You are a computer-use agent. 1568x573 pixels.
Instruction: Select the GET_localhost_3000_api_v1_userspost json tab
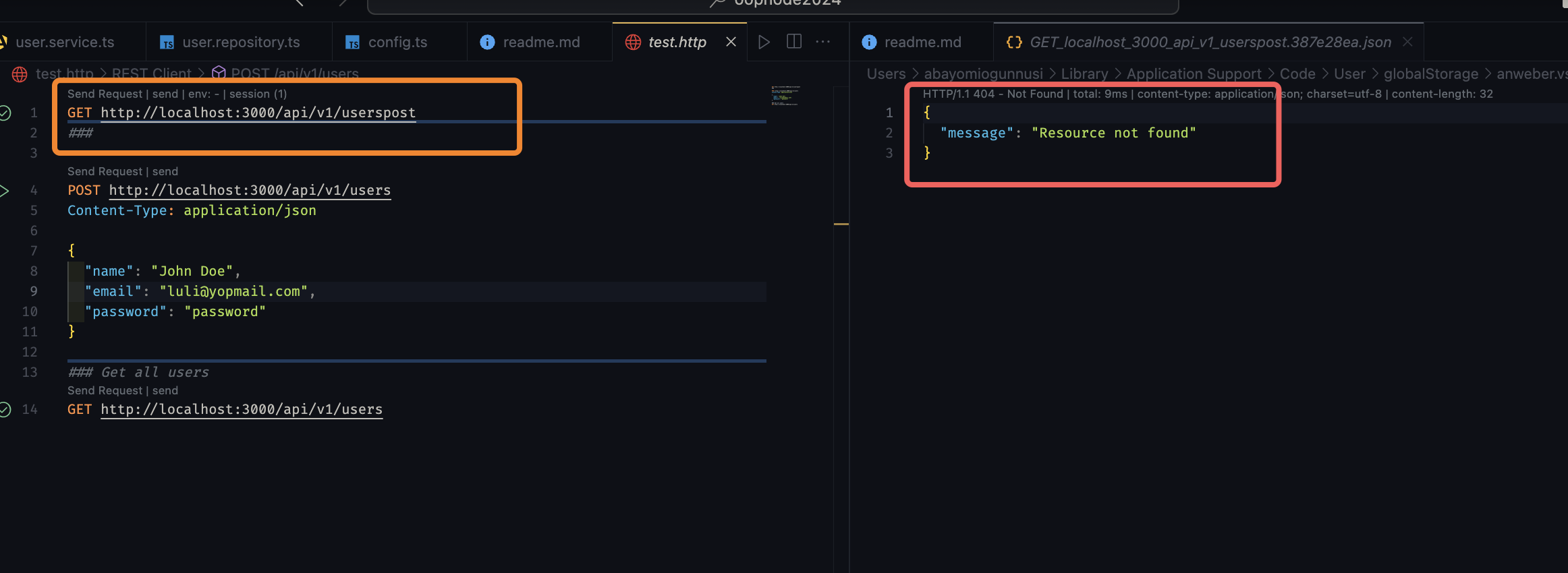pyautogui.click(x=1210, y=42)
